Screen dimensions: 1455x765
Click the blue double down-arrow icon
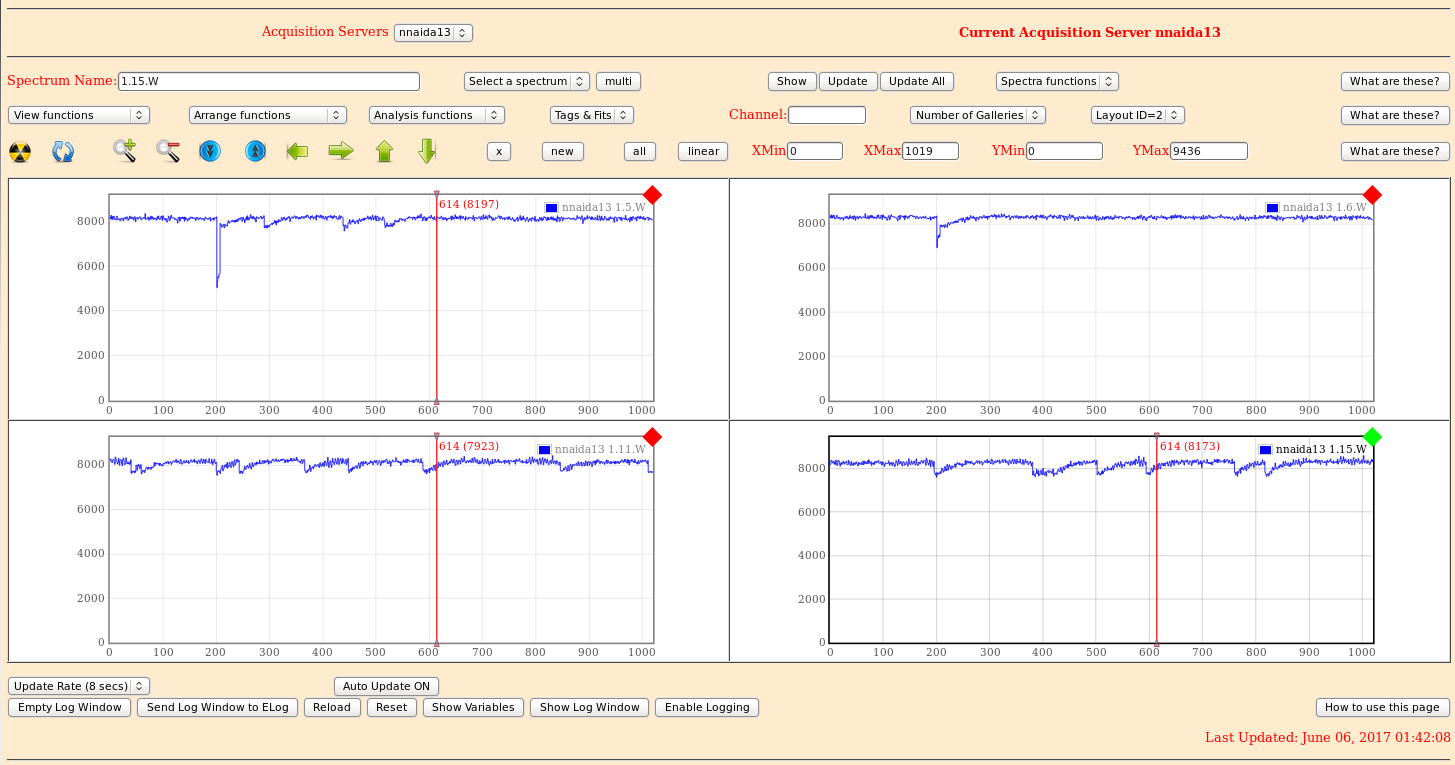(x=209, y=151)
